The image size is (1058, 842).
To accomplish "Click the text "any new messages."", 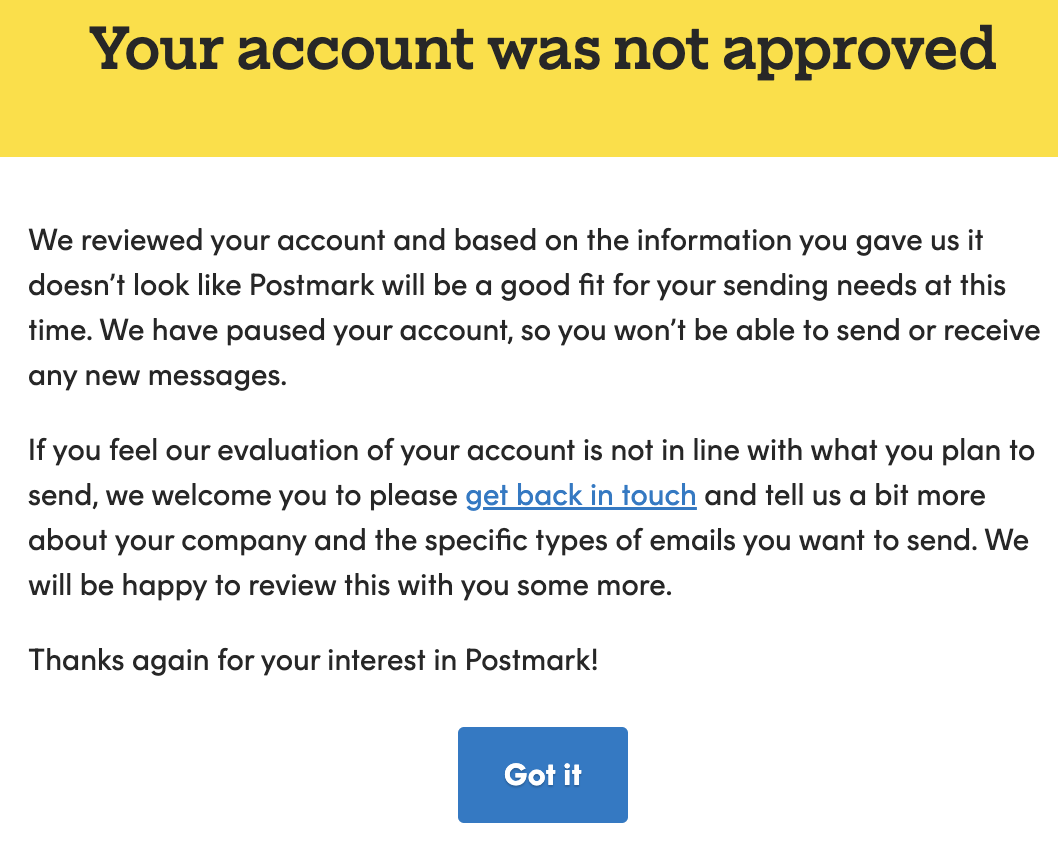I will [157, 376].
